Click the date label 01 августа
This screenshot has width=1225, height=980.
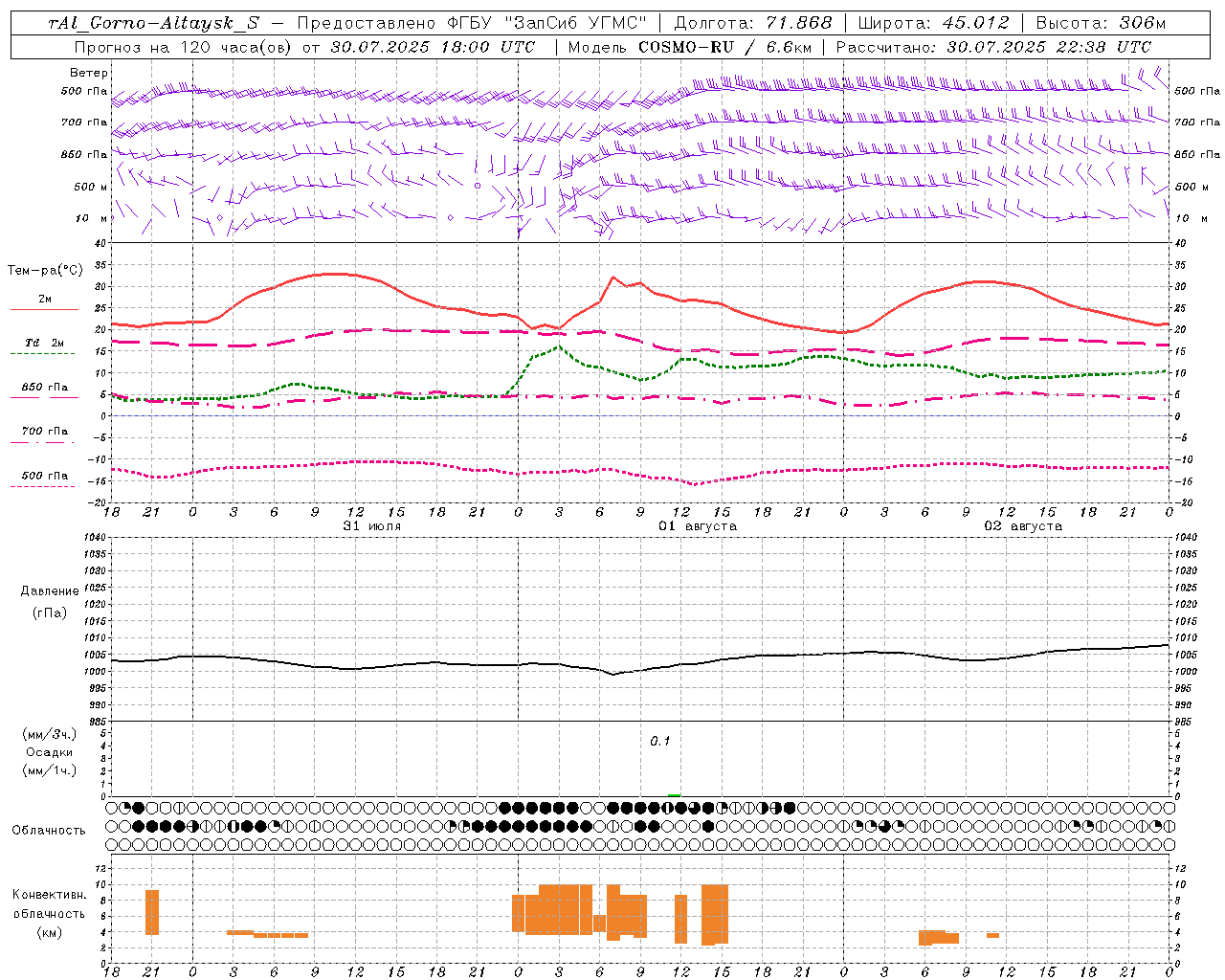point(698,526)
